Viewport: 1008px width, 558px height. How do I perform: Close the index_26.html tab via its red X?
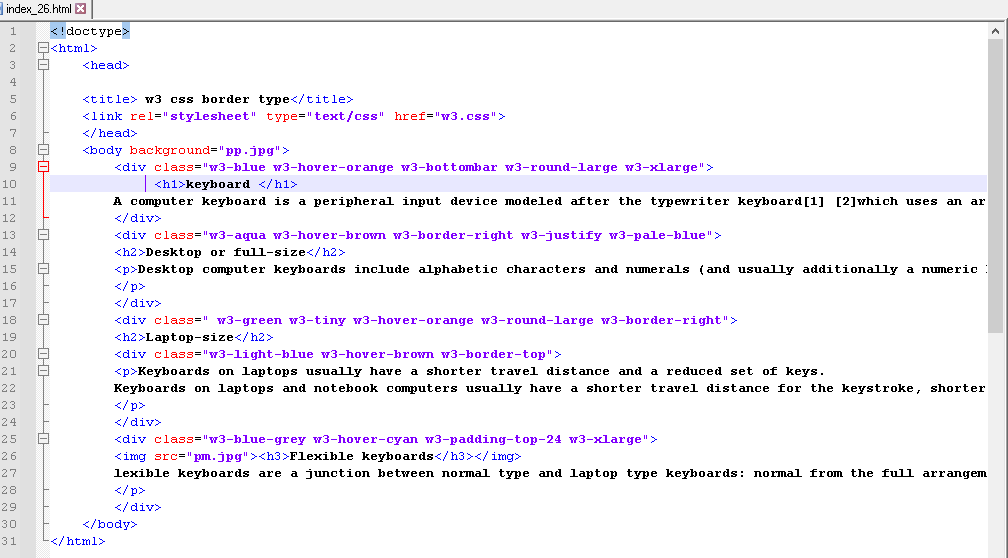[81, 9]
